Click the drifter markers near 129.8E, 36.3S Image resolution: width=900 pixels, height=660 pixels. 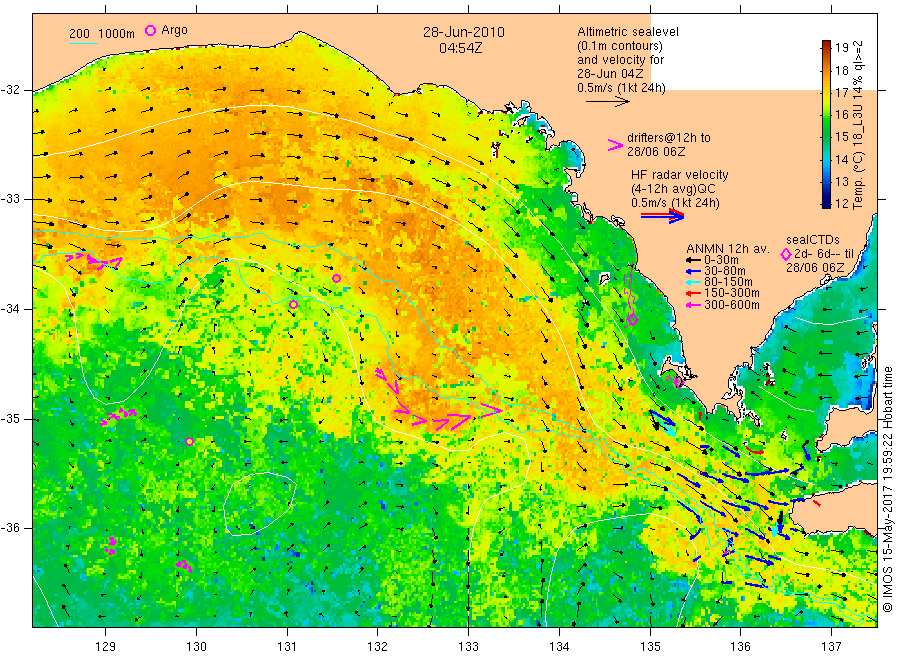pyautogui.click(x=184, y=566)
